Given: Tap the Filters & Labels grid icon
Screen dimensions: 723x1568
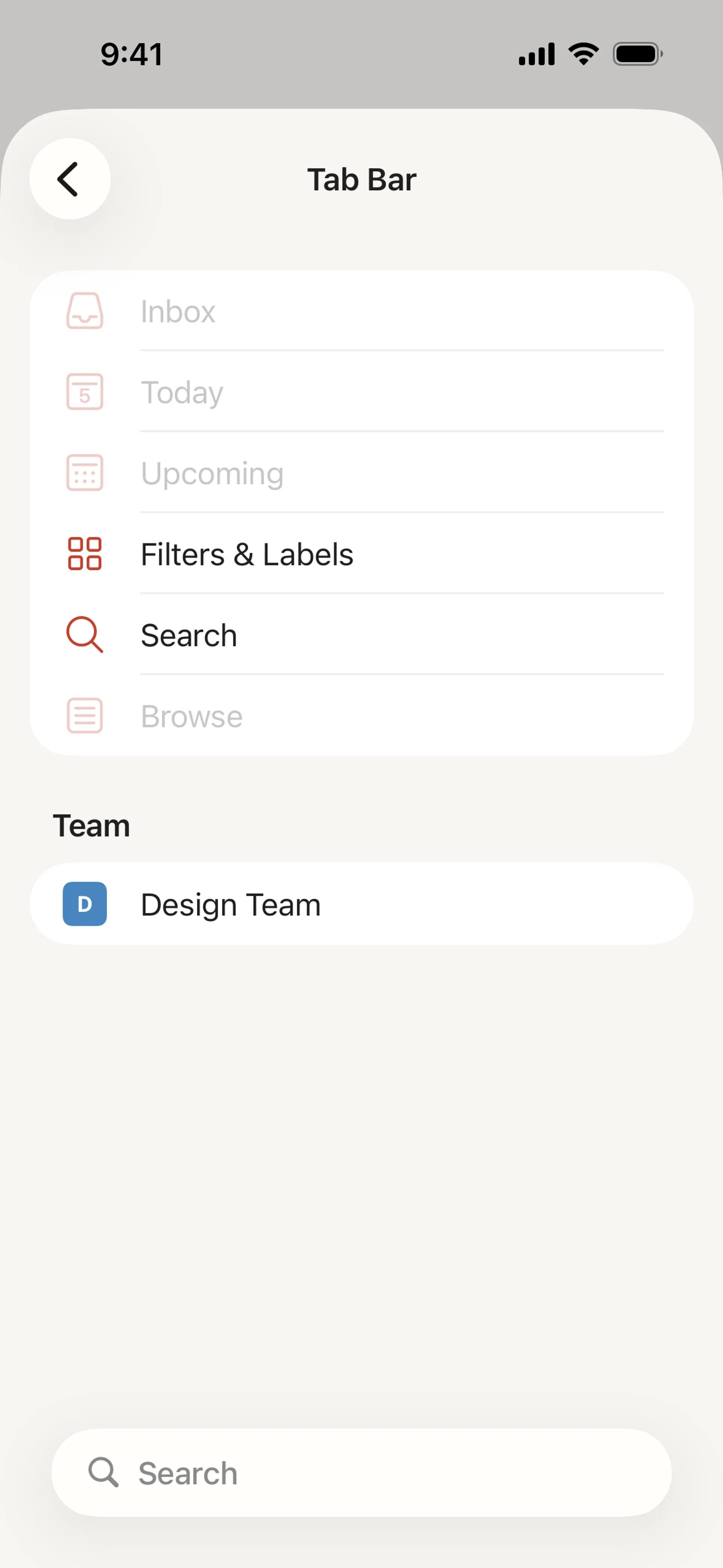Looking at the screenshot, I should pos(85,554).
